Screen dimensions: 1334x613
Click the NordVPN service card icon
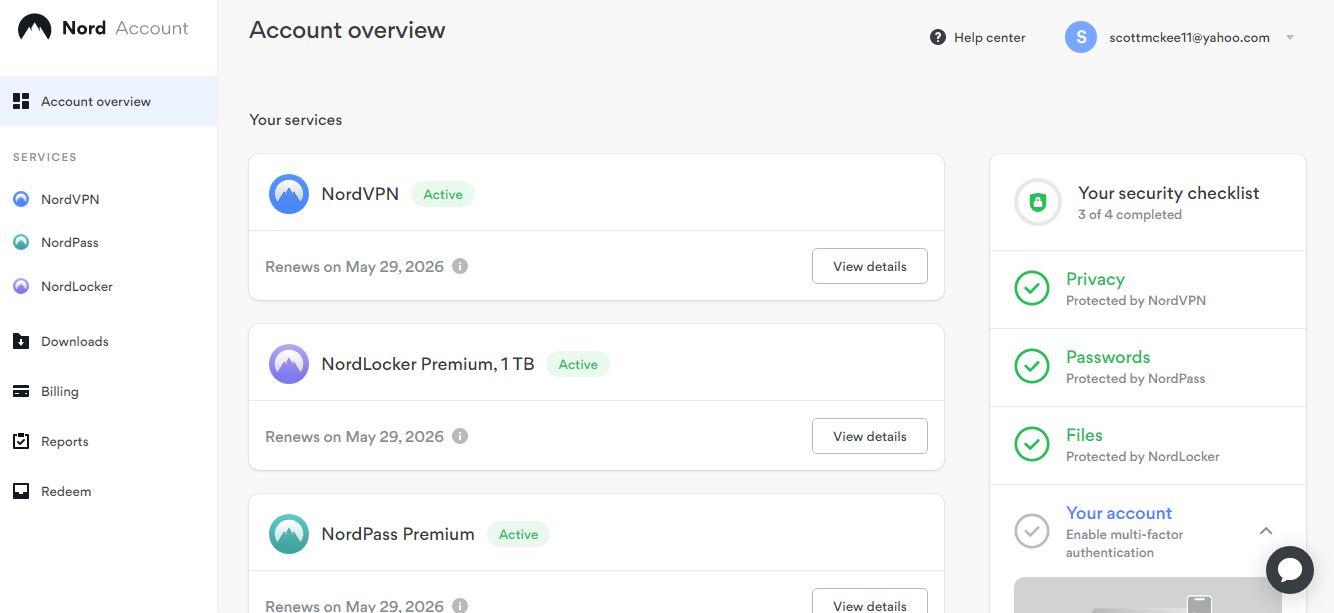(289, 194)
